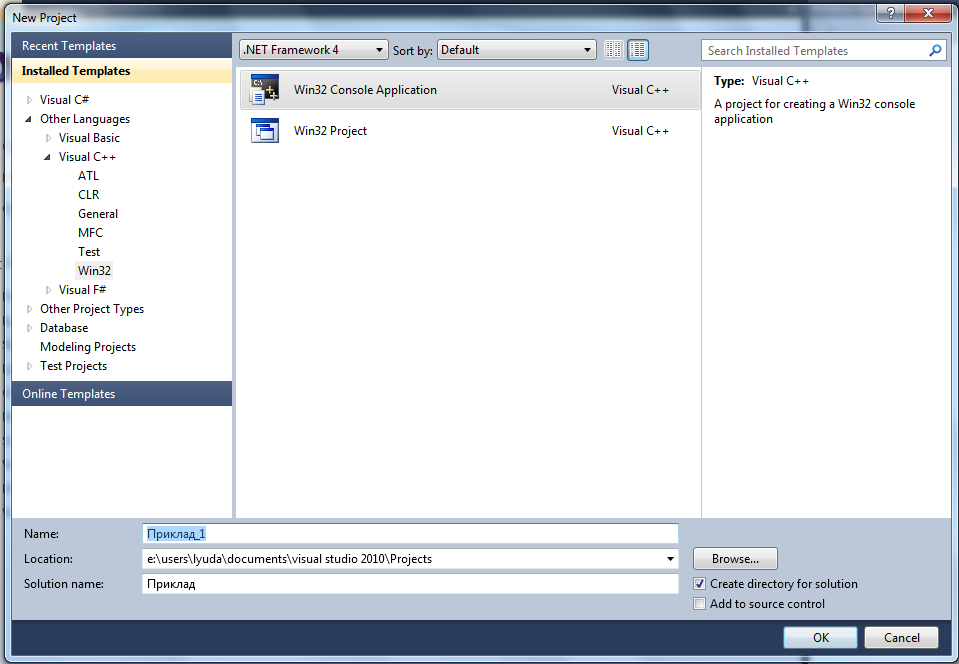Screen dimensions: 959x664
Task: Open the Recent Templates section
Action: [122, 46]
